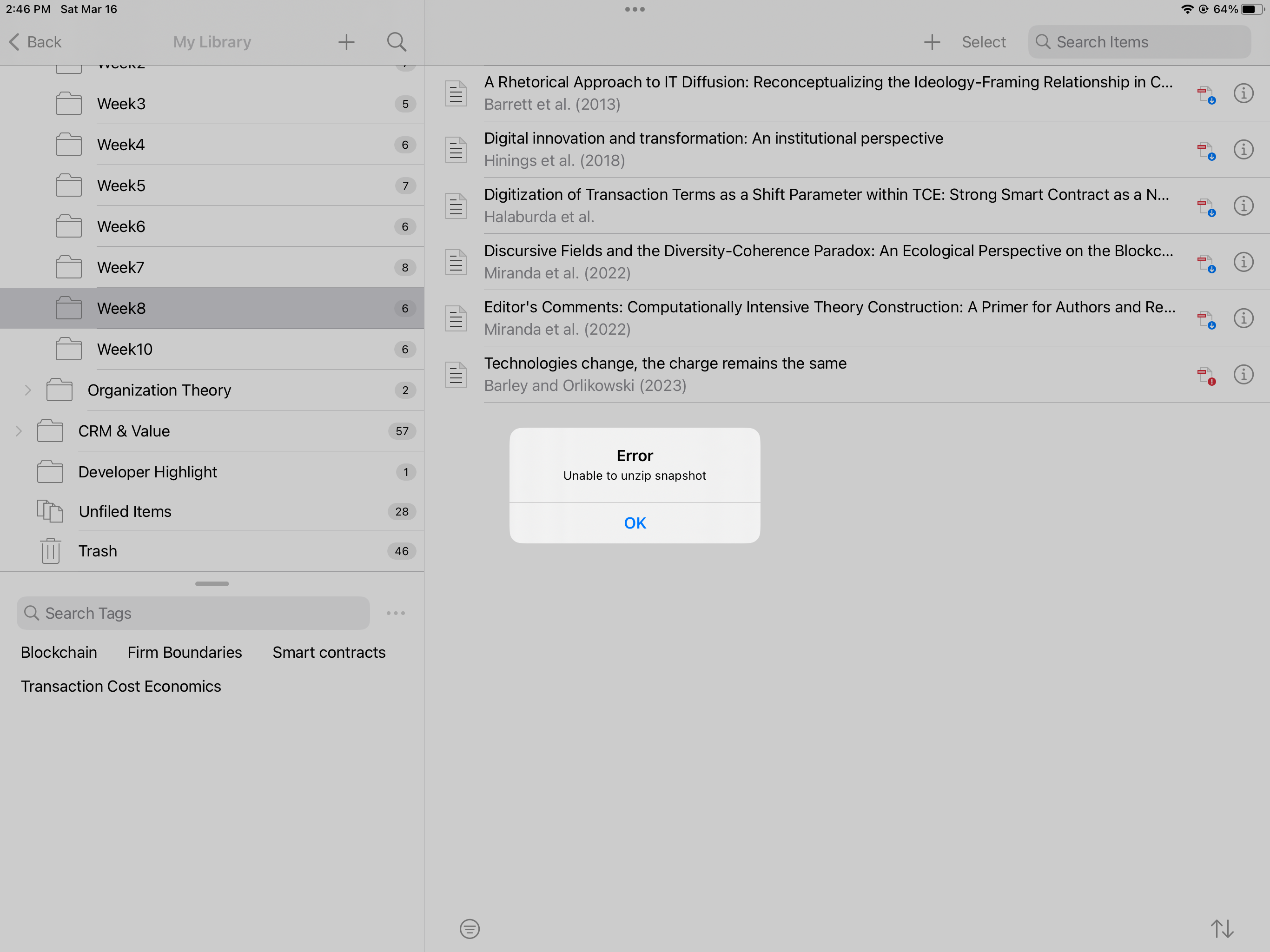Toggle the Smart contracts tag filter
This screenshot has width=1270, height=952.
point(328,652)
